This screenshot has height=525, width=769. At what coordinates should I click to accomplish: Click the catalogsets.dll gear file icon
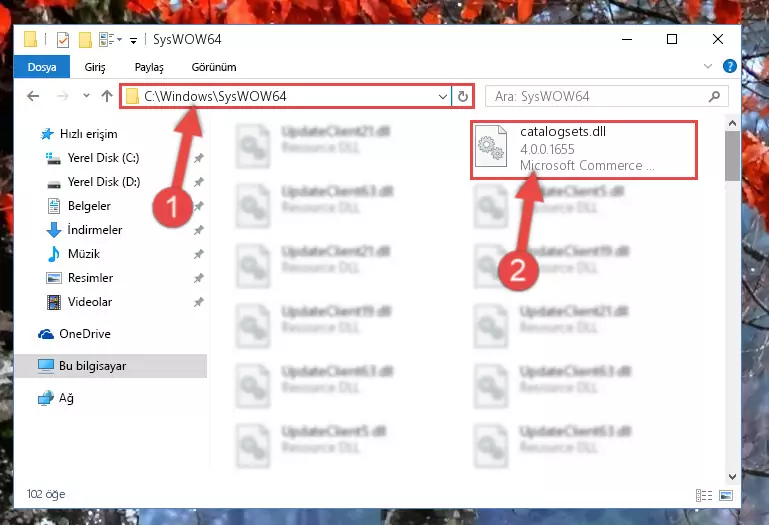pyautogui.click(x=491, y=146)
